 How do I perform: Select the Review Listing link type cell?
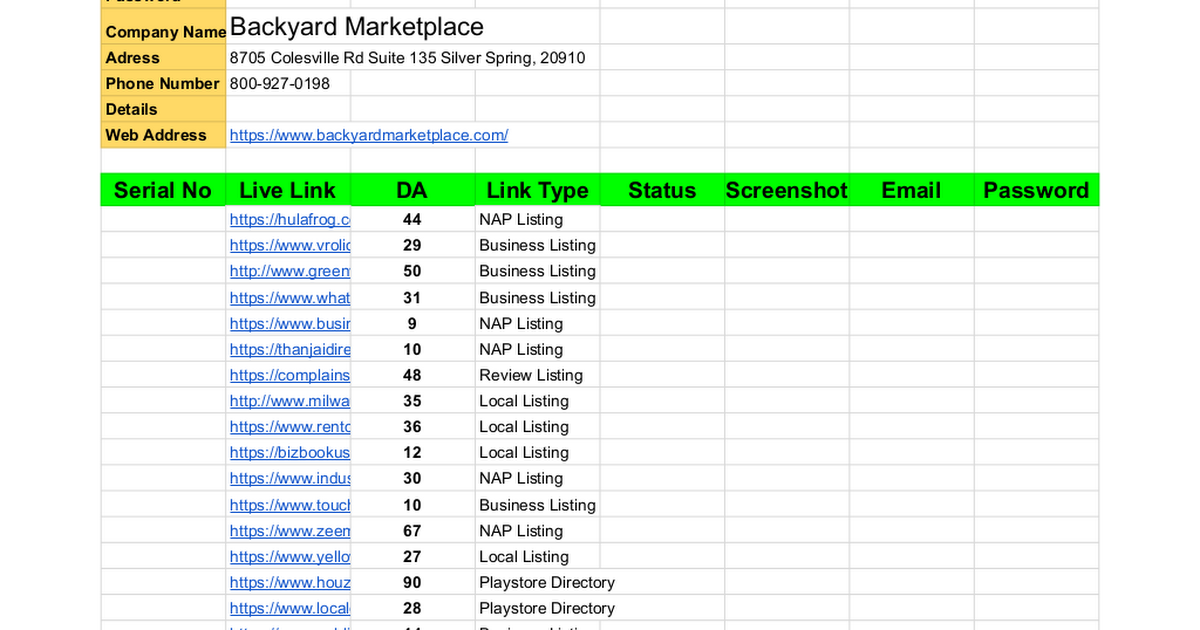coord(537,375)
